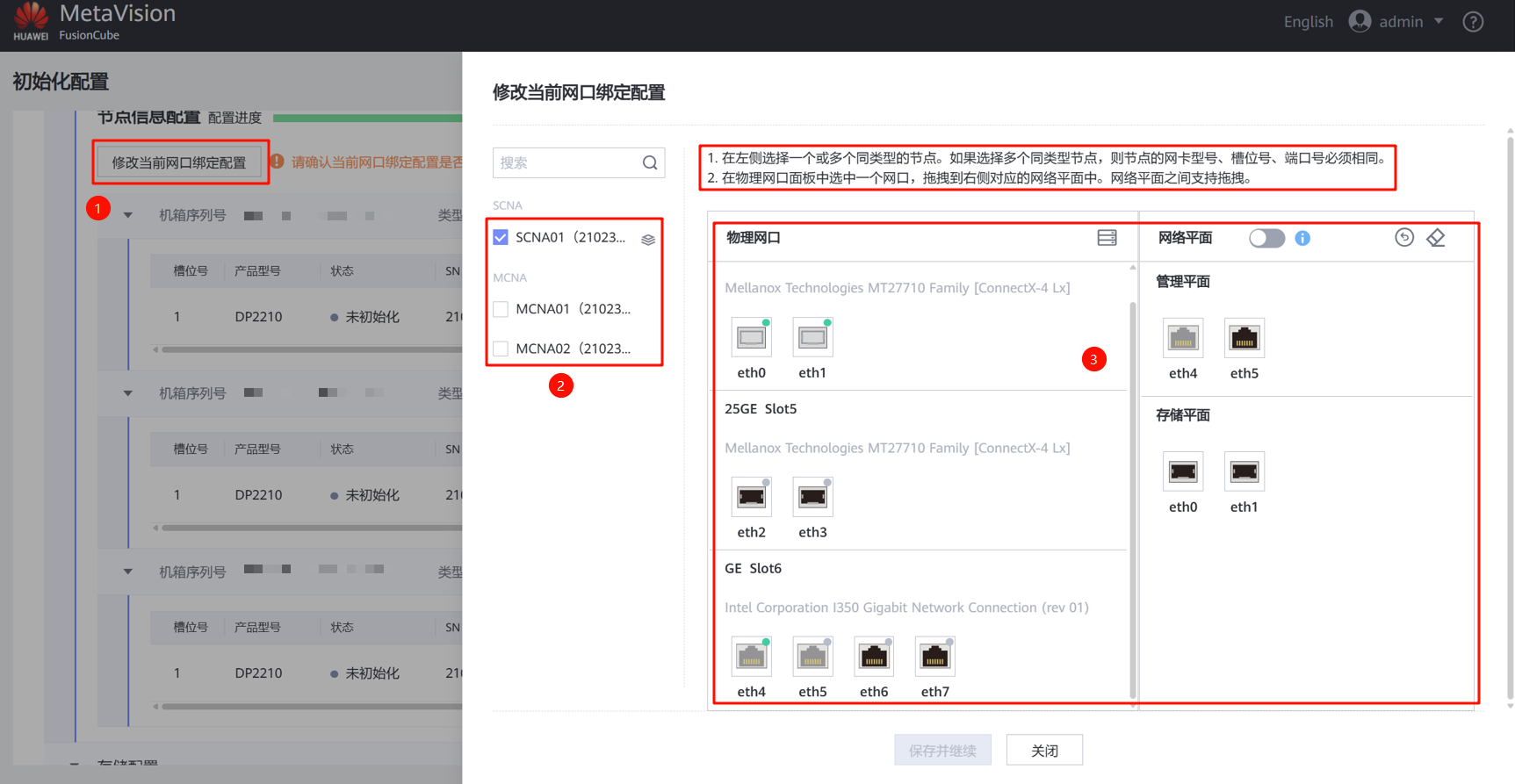
Task: Click the 保存并继续 button
Action: pyautogui.click(x=942, y=751)
